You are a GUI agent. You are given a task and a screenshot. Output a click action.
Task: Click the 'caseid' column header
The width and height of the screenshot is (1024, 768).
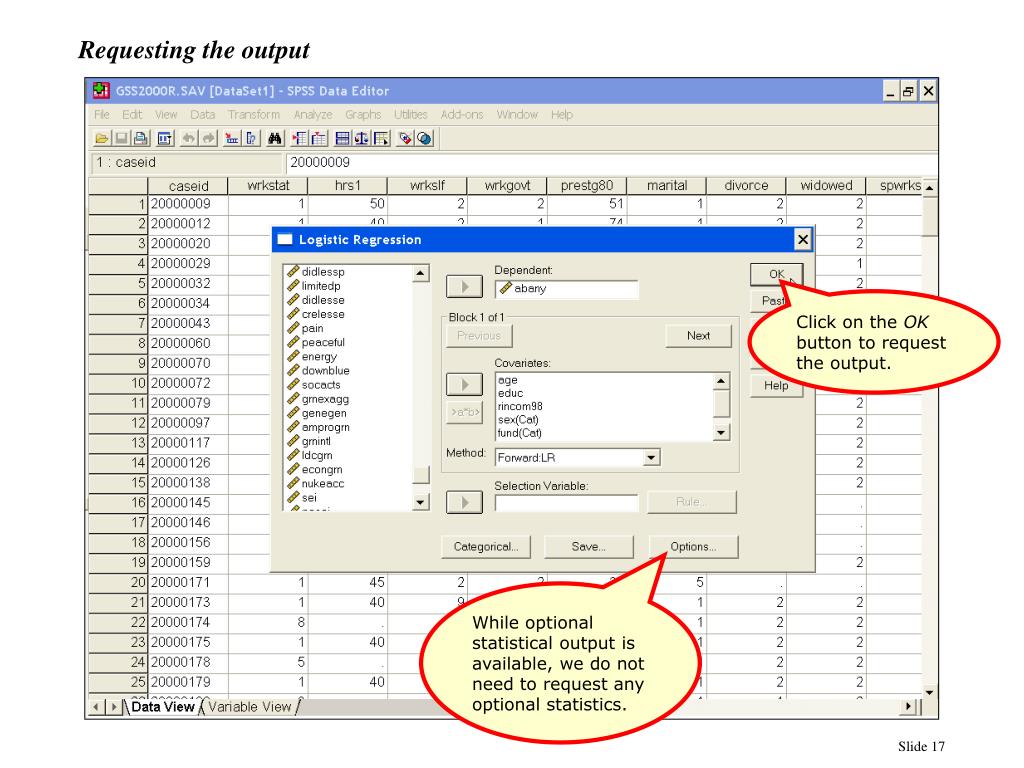(x=188, y=185)
